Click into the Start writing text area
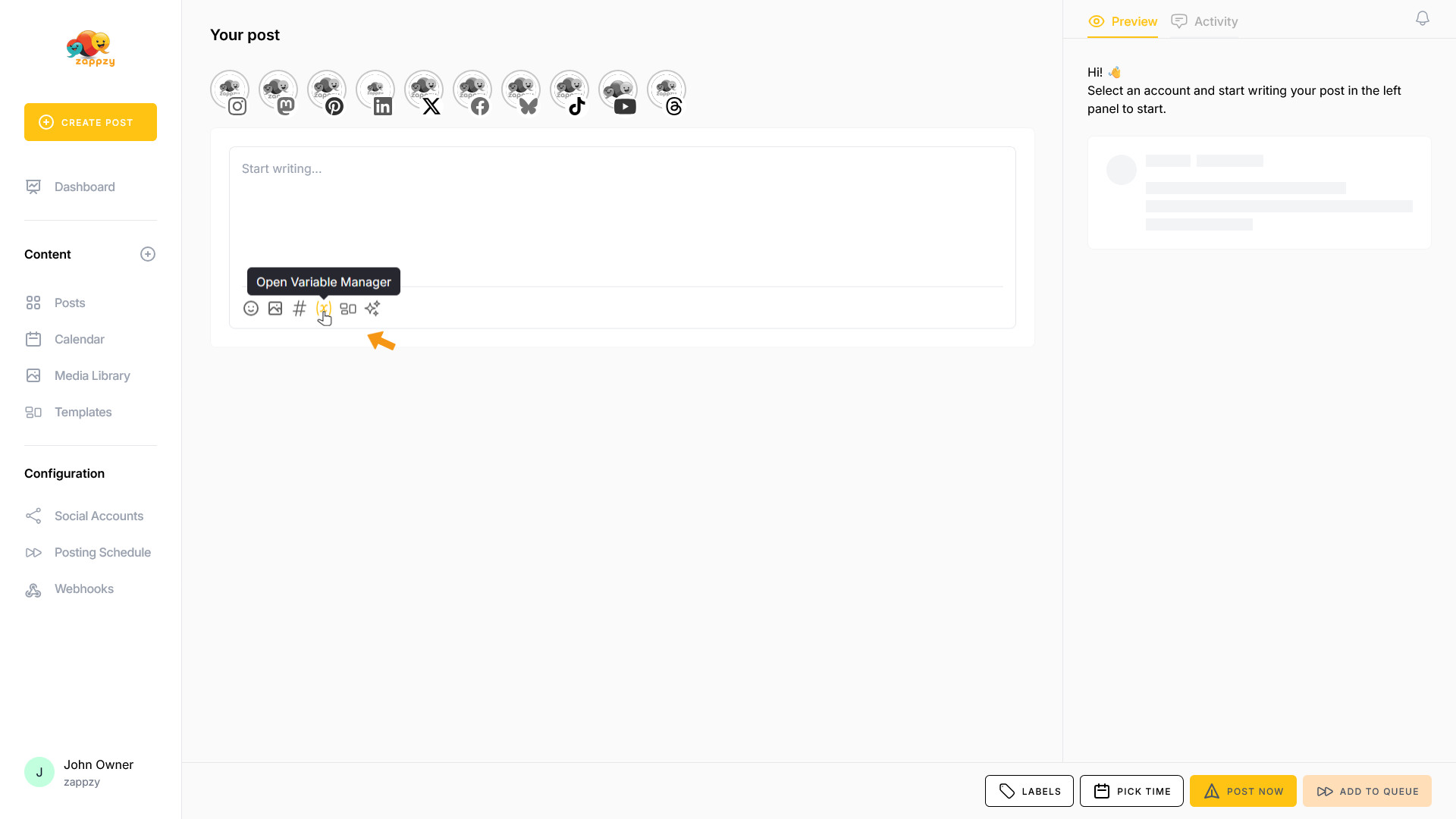Viewport: 1456px width, 819px height. (x=622, y=216)
